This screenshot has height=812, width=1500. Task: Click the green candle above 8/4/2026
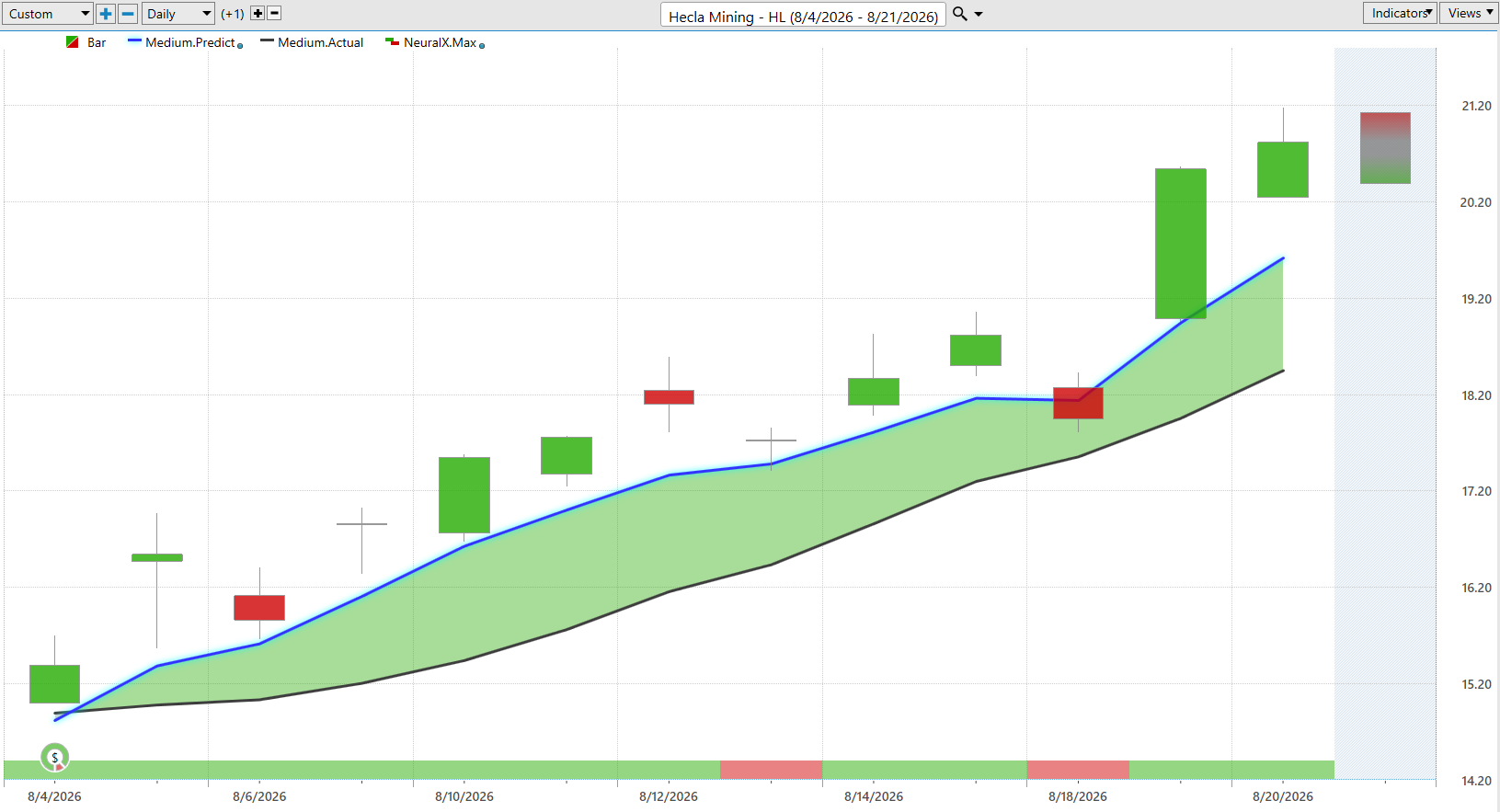(x=55, y=684)
